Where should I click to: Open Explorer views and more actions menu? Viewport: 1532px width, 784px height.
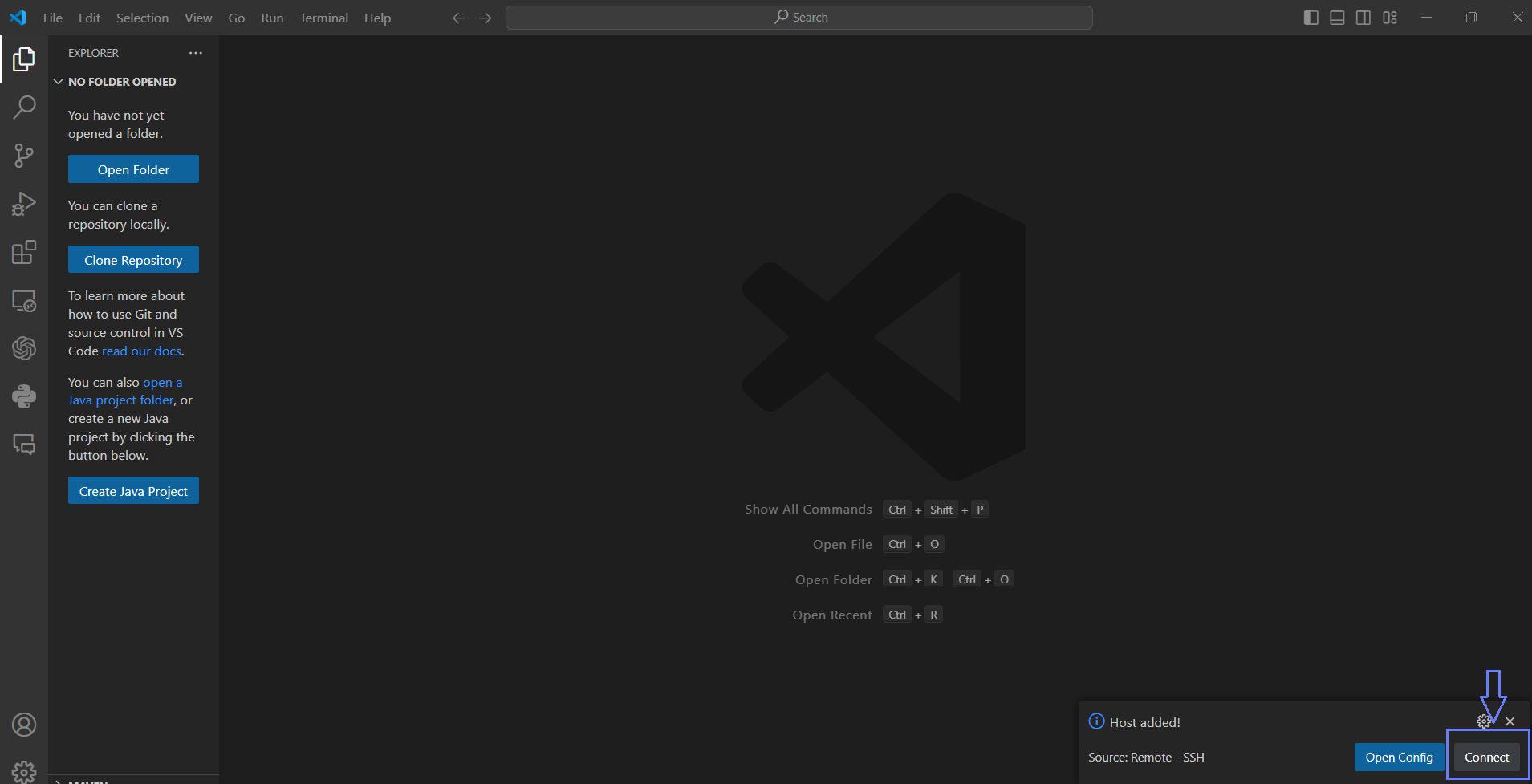(x=196, y=53)
